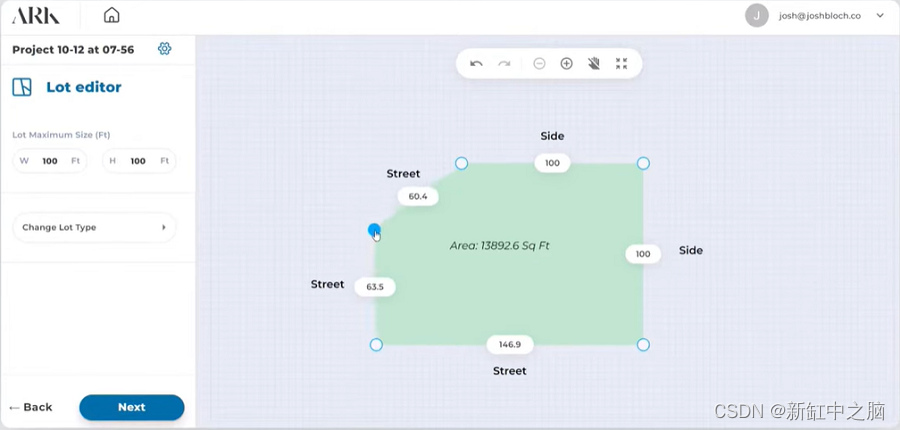Image resolution: width=900 pixels, height=430 pixels.
Task: Click the Street label near 60.4
Action: [403, 173]
